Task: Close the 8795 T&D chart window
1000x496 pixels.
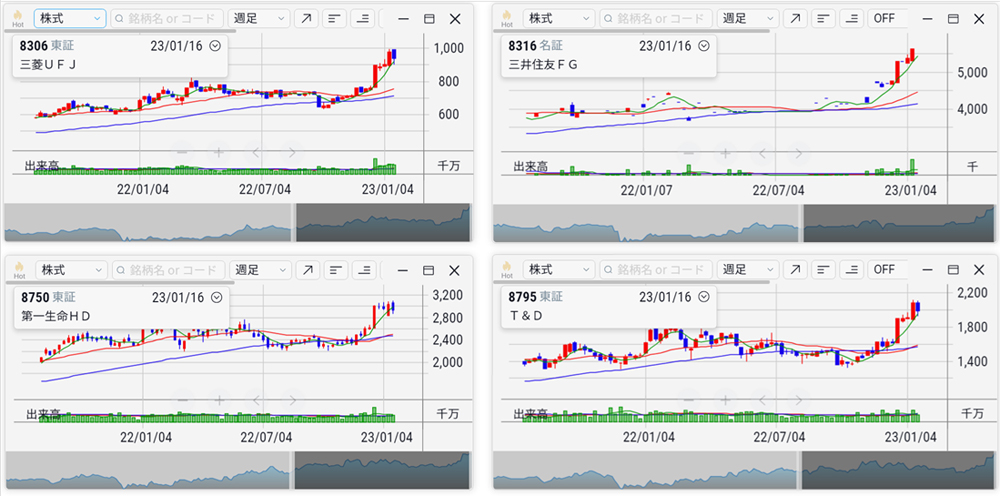Action: pyautogui.click(x=978, y=269)
